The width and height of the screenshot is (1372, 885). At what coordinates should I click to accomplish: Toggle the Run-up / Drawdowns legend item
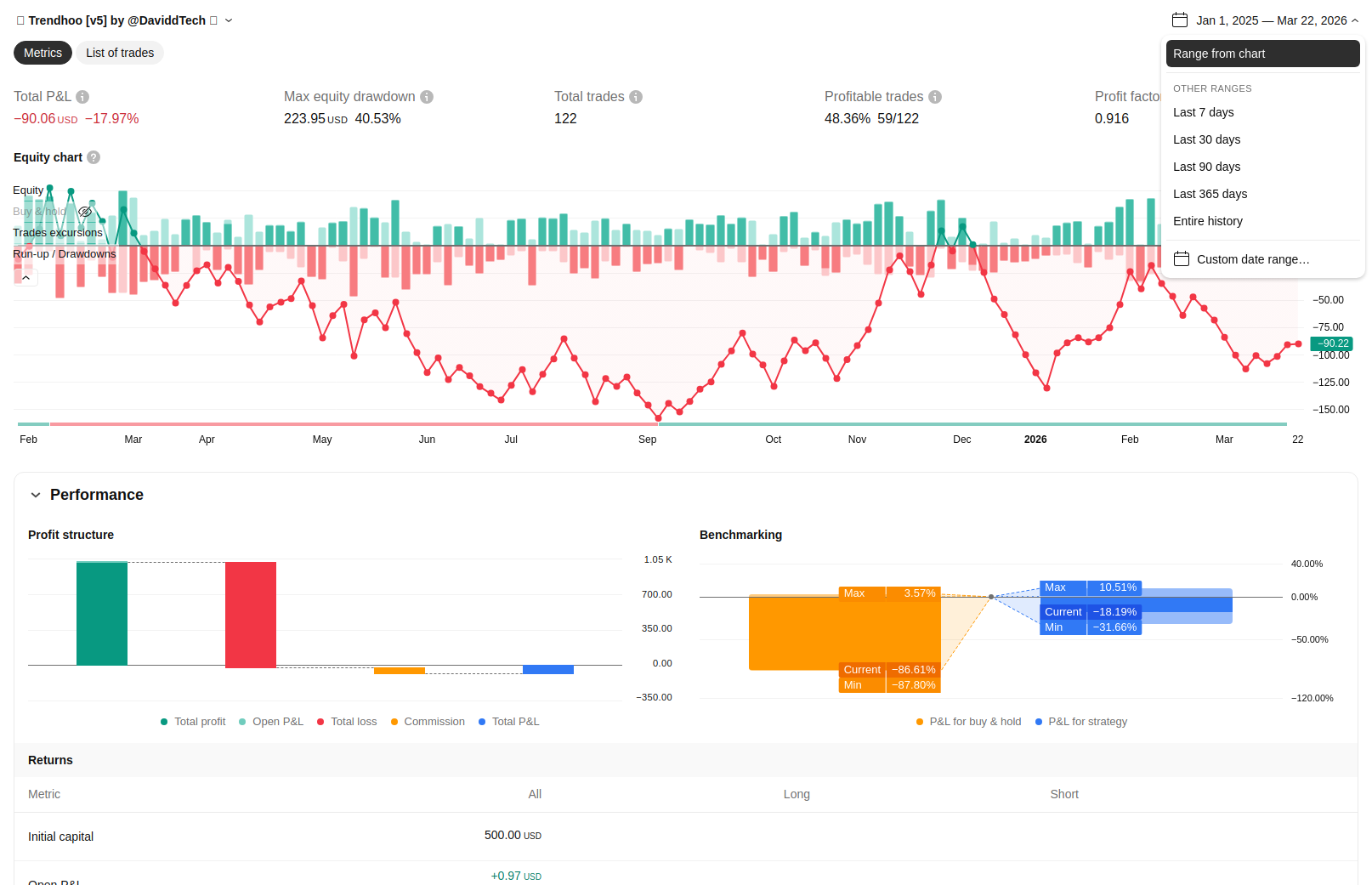(64, 254)
